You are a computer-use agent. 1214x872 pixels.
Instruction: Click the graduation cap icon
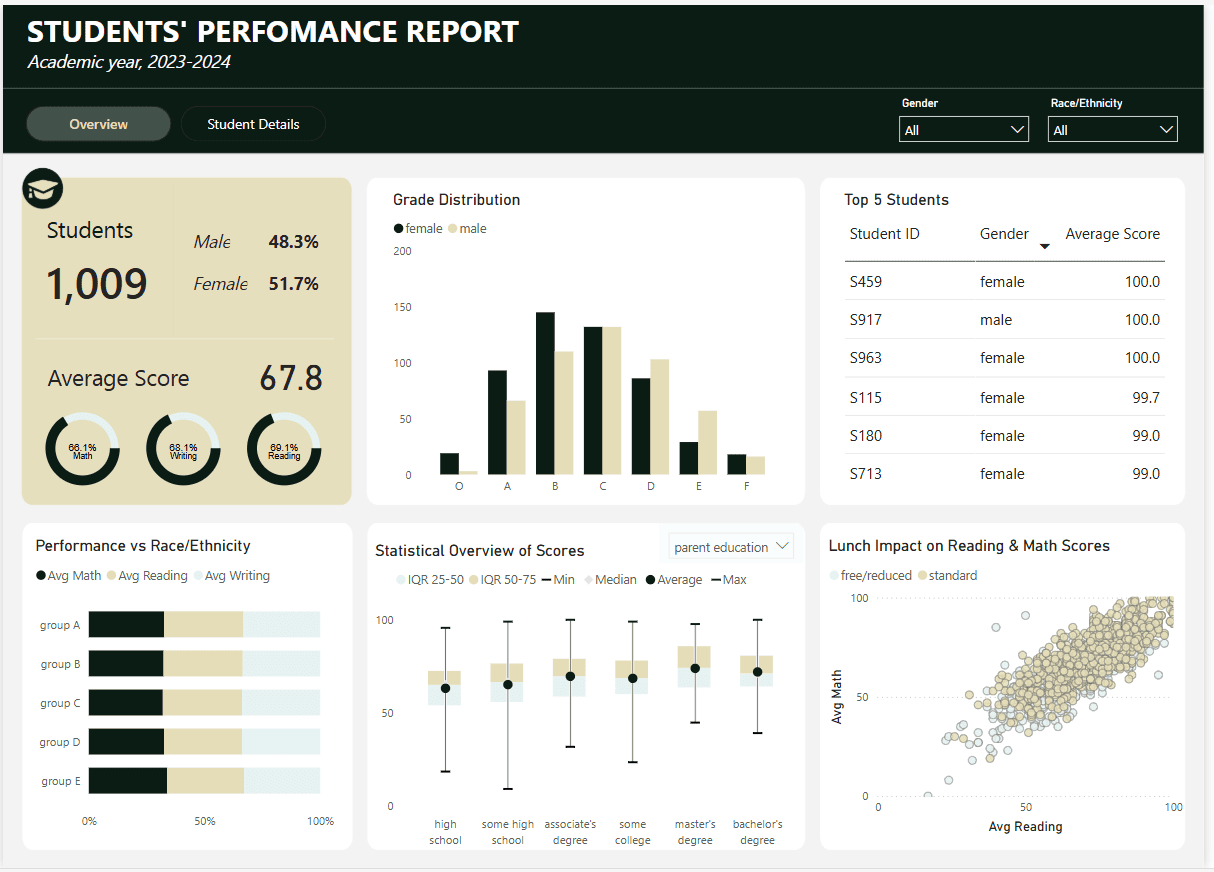pyautogui.click(x=43, y=189)
